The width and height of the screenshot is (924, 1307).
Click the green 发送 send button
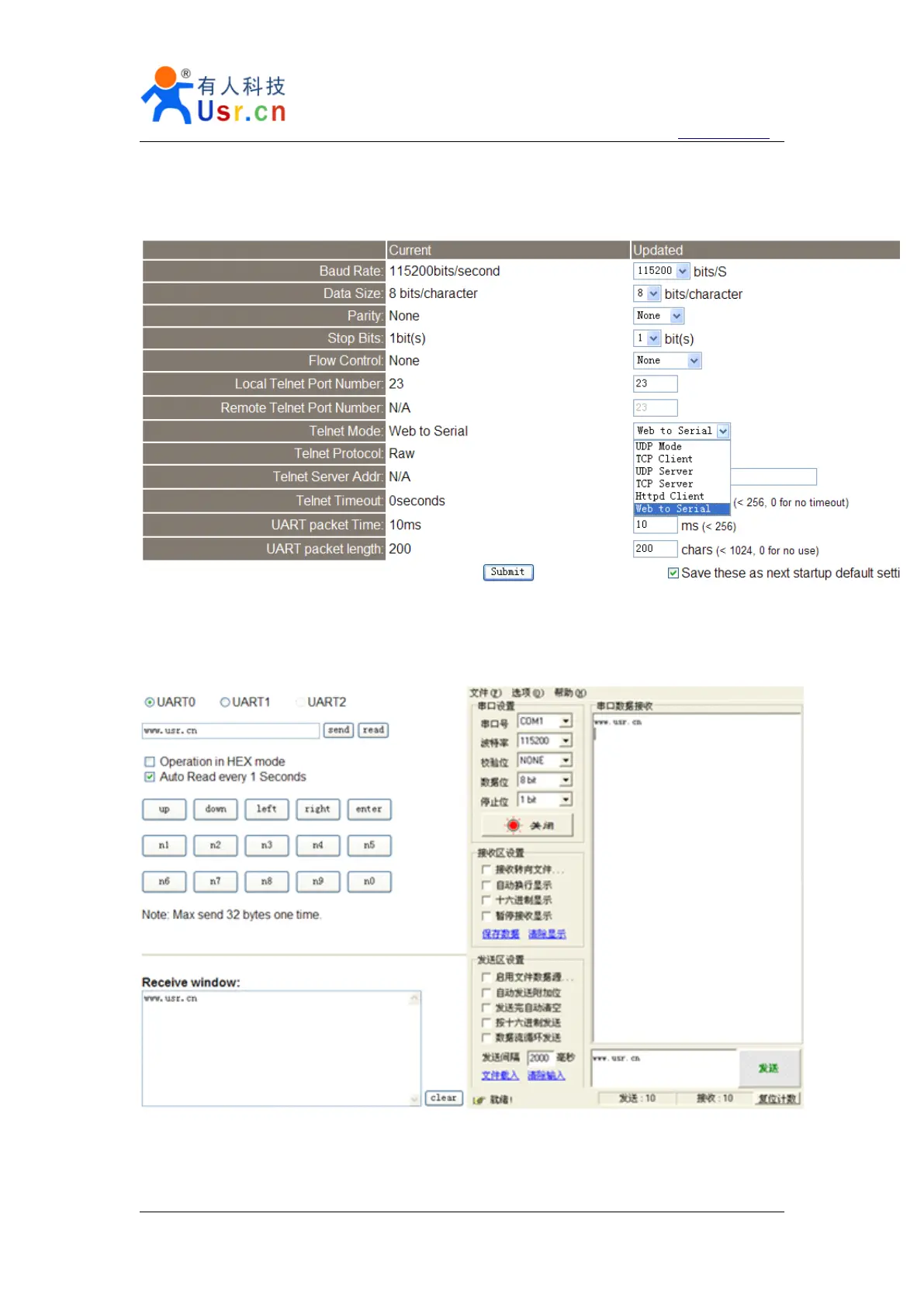tap(768, 1069)
